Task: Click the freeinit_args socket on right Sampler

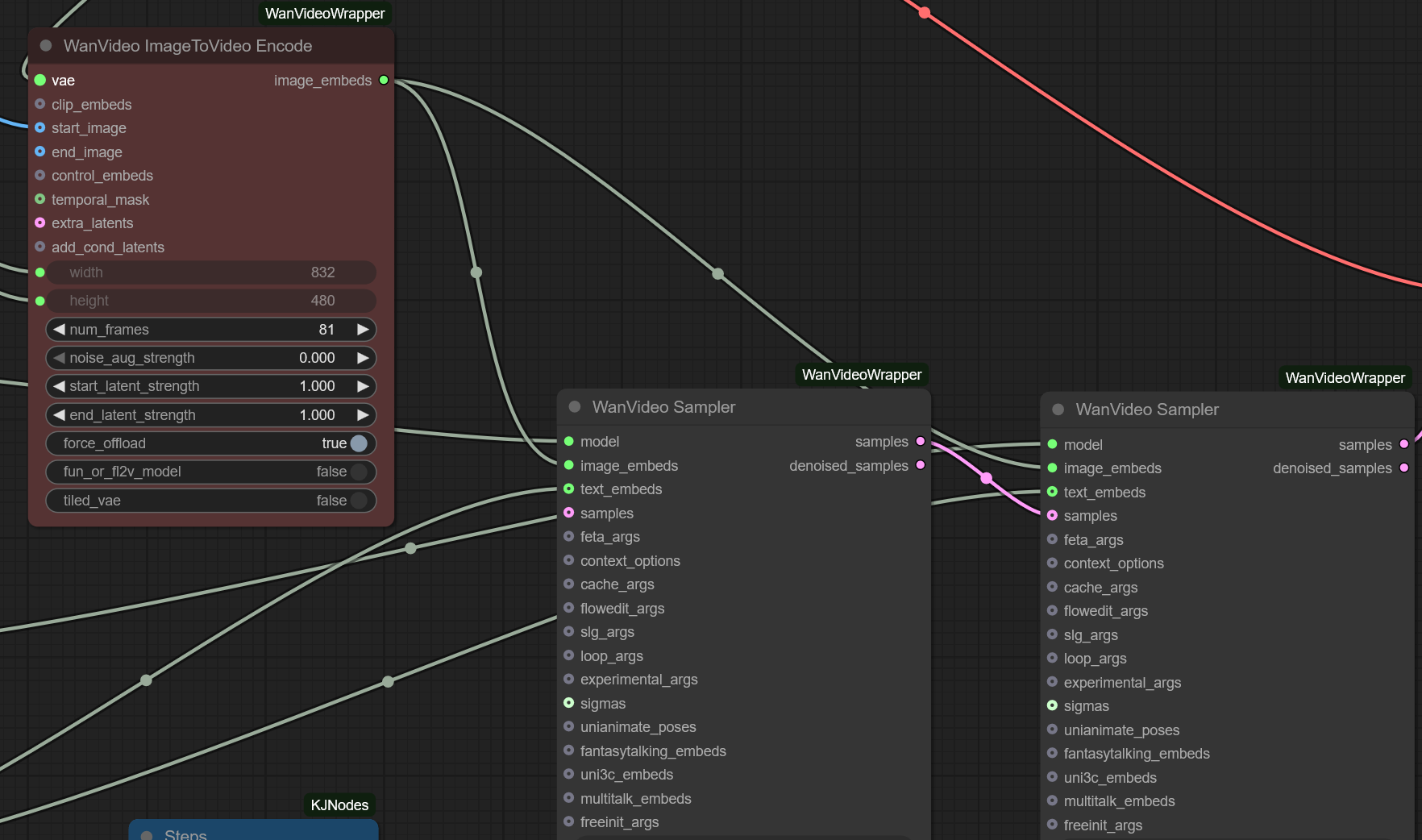Action: coord(1053,825)
